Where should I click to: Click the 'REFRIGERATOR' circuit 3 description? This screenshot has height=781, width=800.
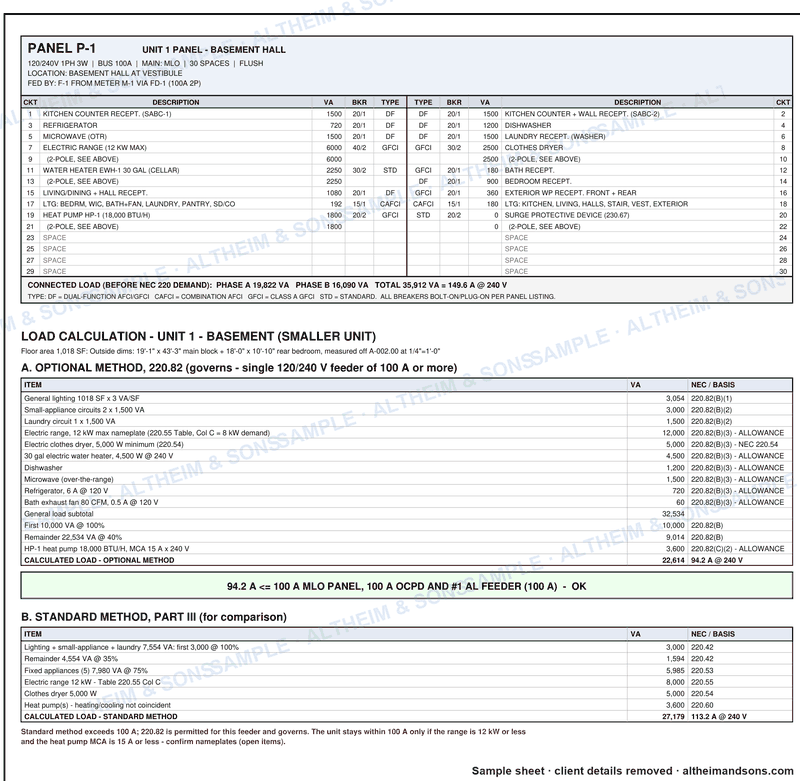click(70, 125)
